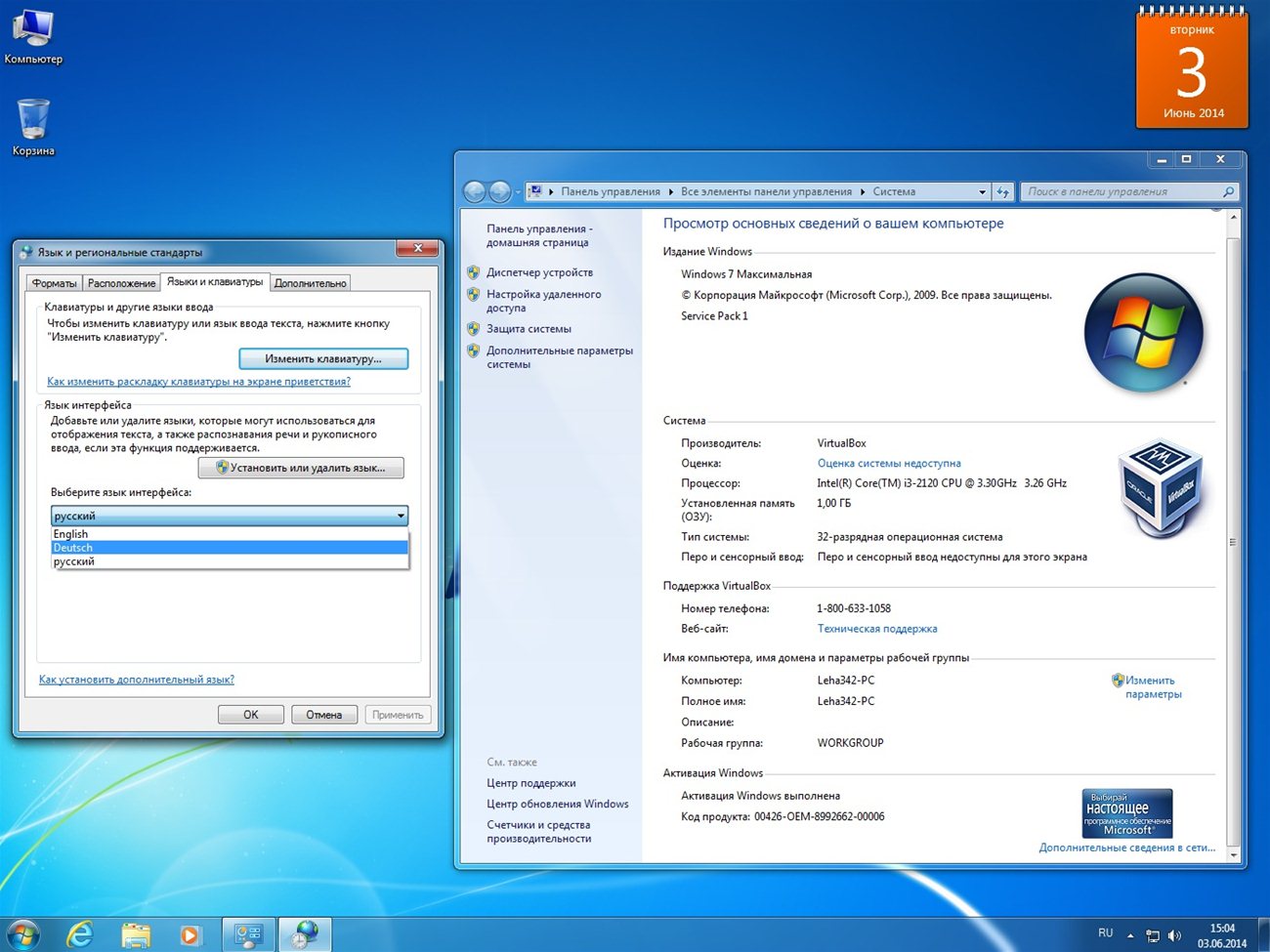Open Internet Explorer from the taskbar

tap(79, 933)
